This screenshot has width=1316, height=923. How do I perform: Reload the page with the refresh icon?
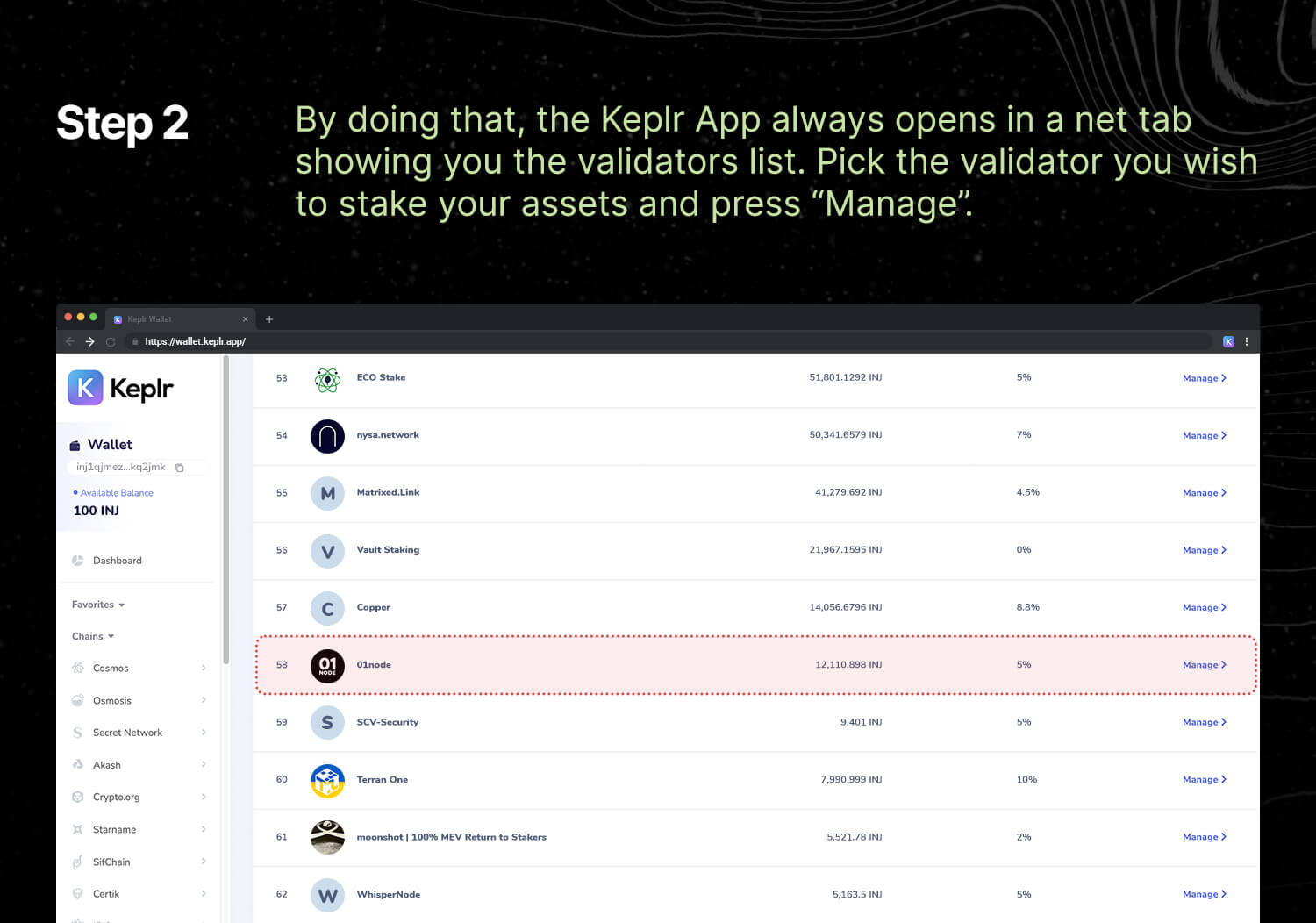(111, 341)
